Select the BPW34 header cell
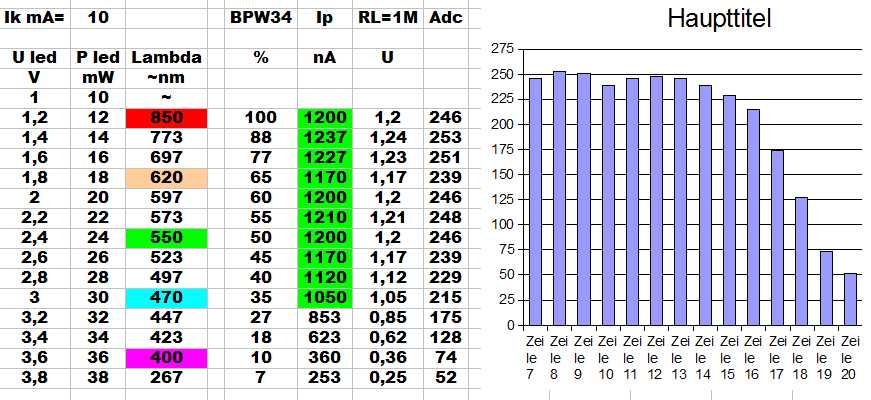This screenshot has width=871, height=400. tap(260, 18)
